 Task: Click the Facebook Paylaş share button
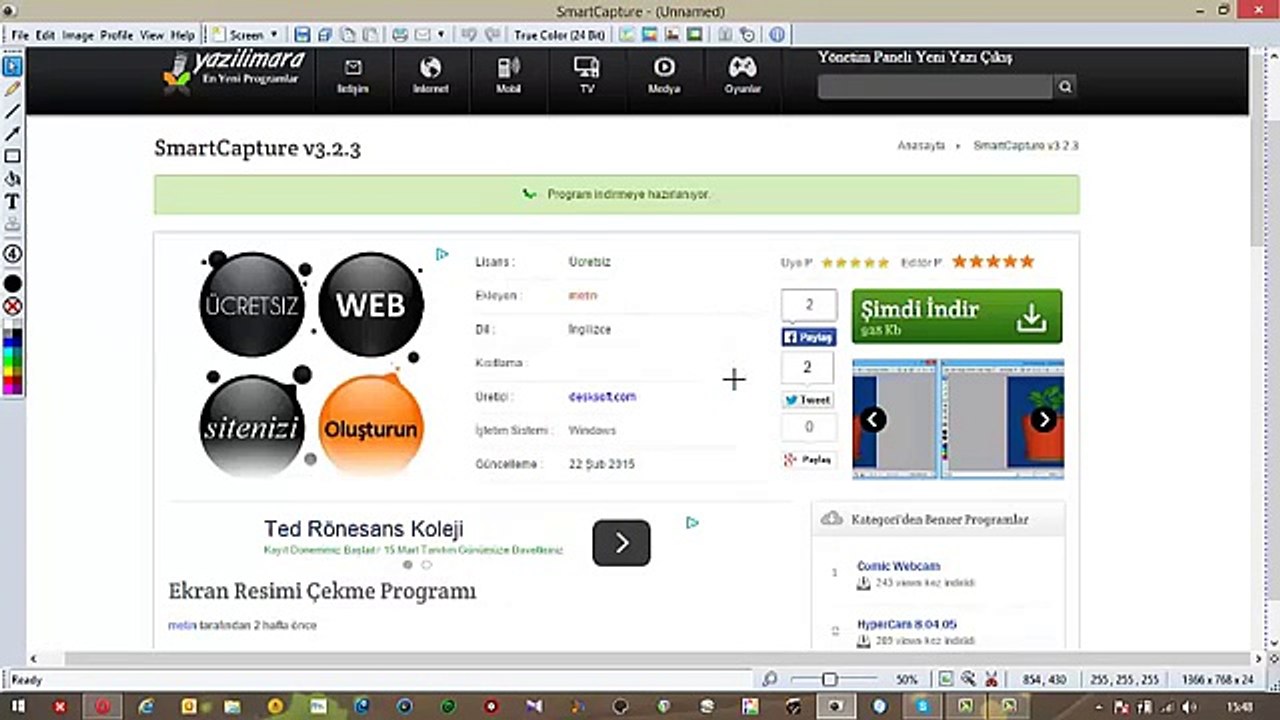(x=808, y=338)
